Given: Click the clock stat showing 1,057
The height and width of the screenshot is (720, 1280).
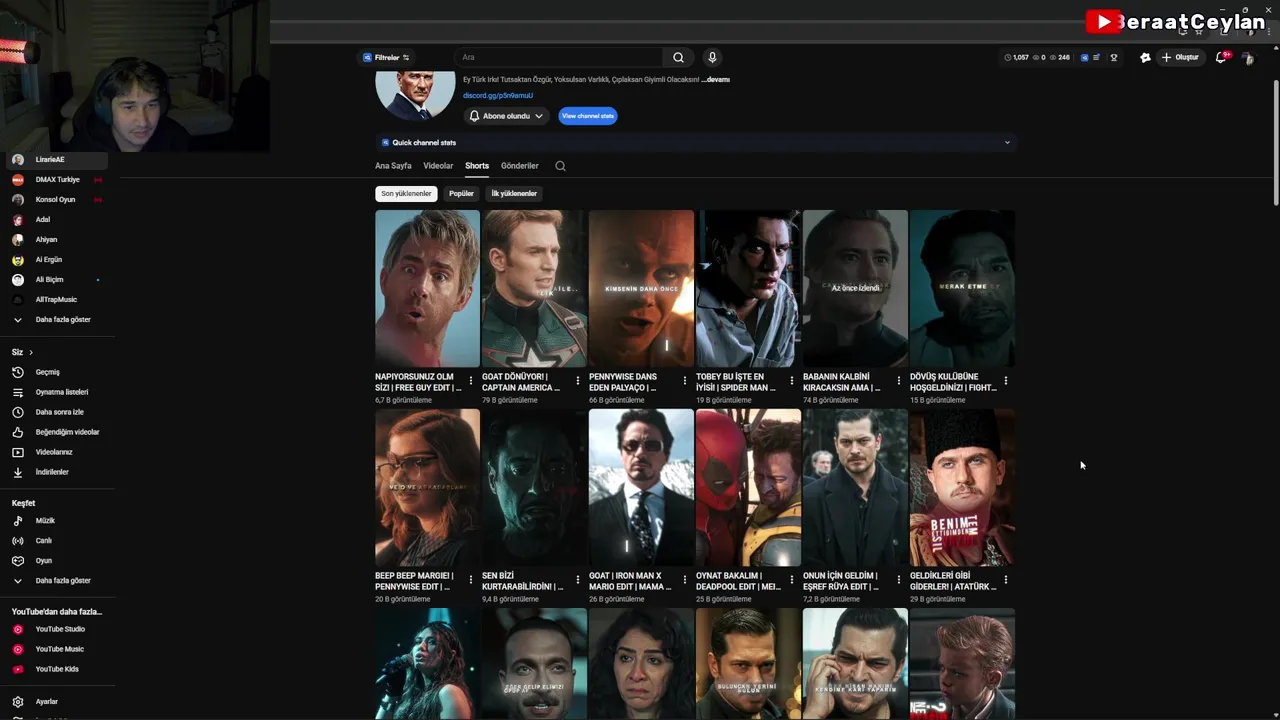Looking at the screenshot, I should [1016, 57].
